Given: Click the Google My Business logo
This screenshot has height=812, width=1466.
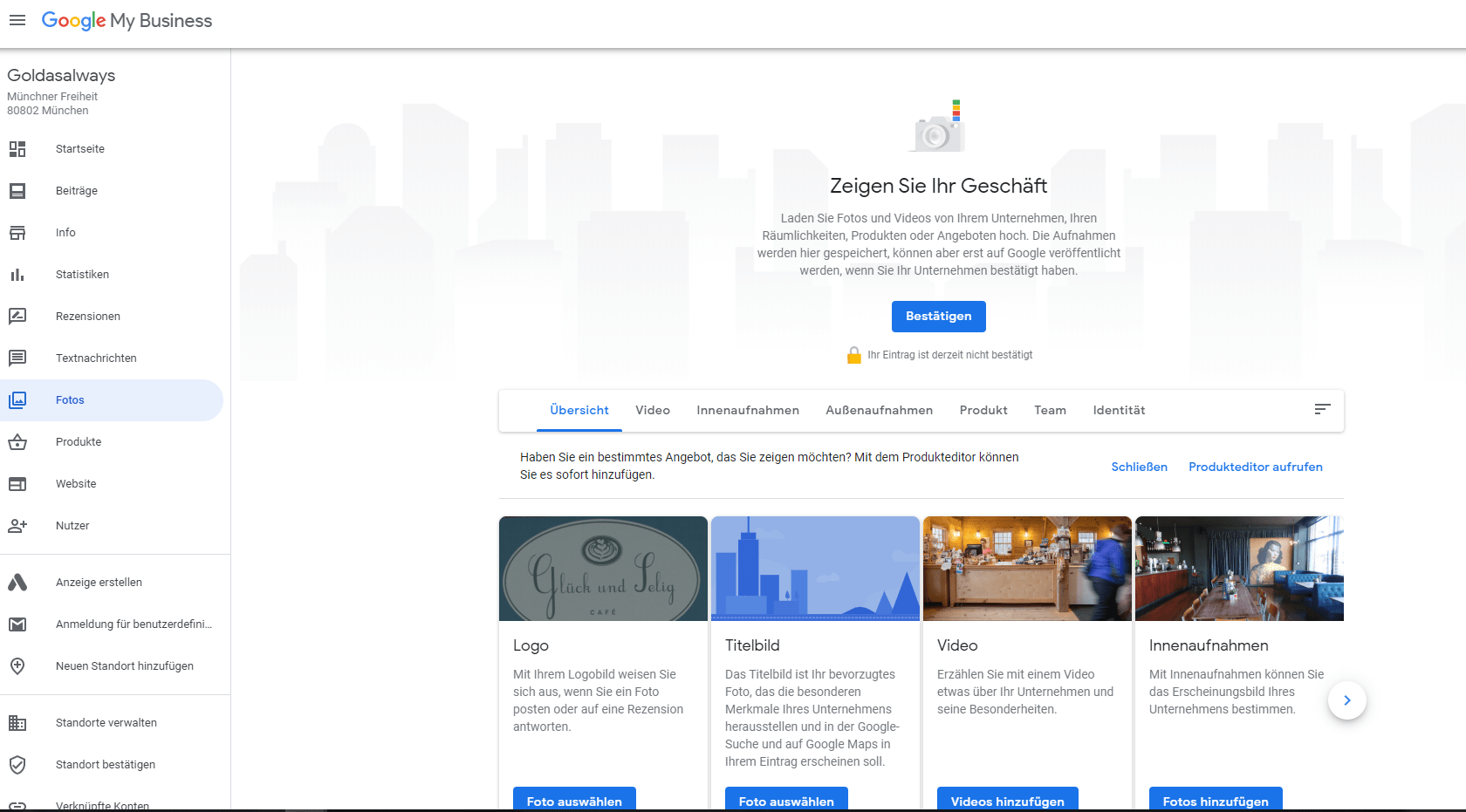Looking at the screenshot, I should [x=127, y=21].
